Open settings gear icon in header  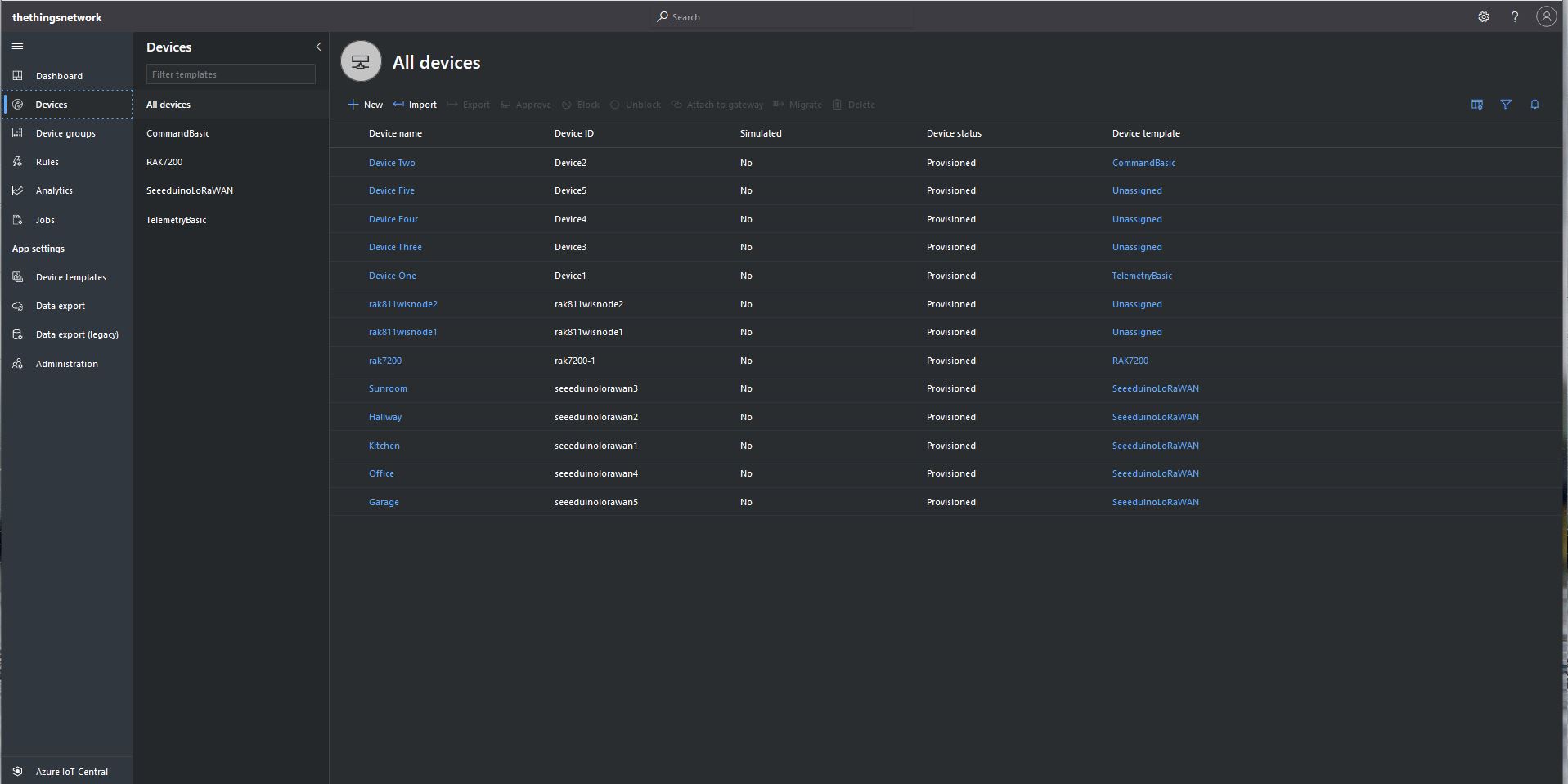pos(1483,16)
